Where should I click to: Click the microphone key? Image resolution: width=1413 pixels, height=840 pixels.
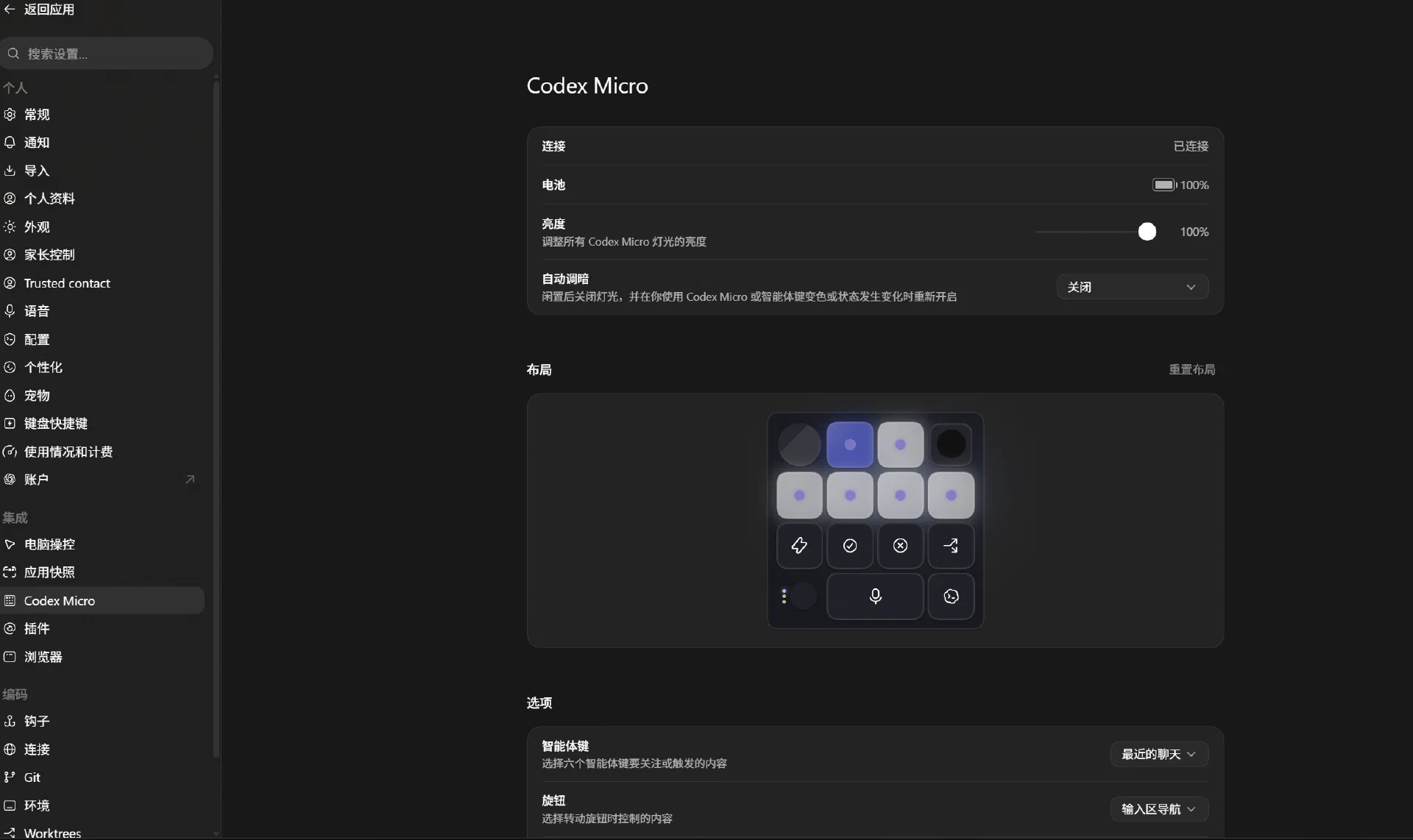pyautogui.click(x=875, y=597)
